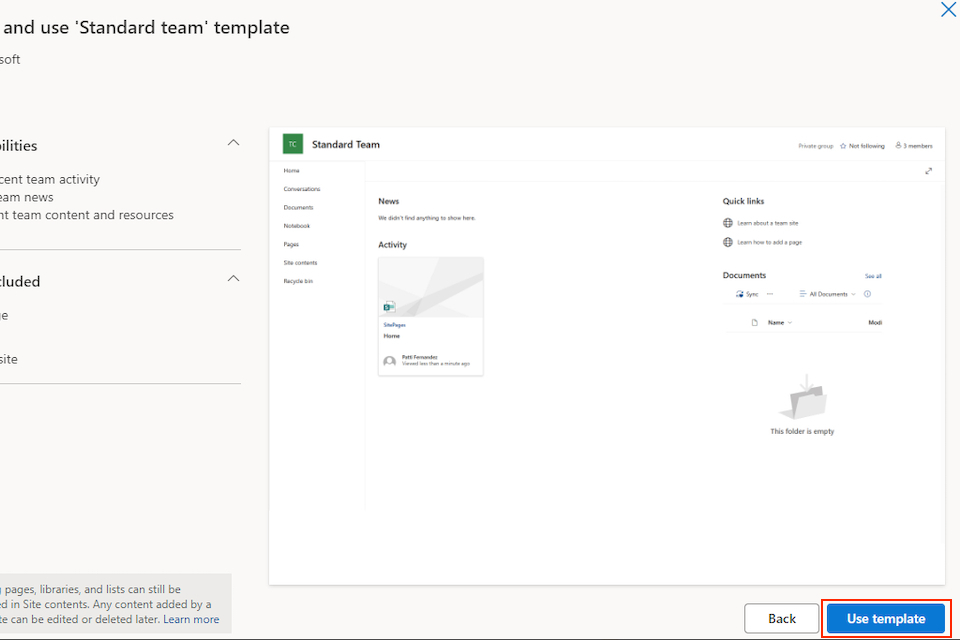Click globe icon beside Learn how to add a page
Image resolution: width=960 pixels, height=640 pixels.
(x=728, y=242)
